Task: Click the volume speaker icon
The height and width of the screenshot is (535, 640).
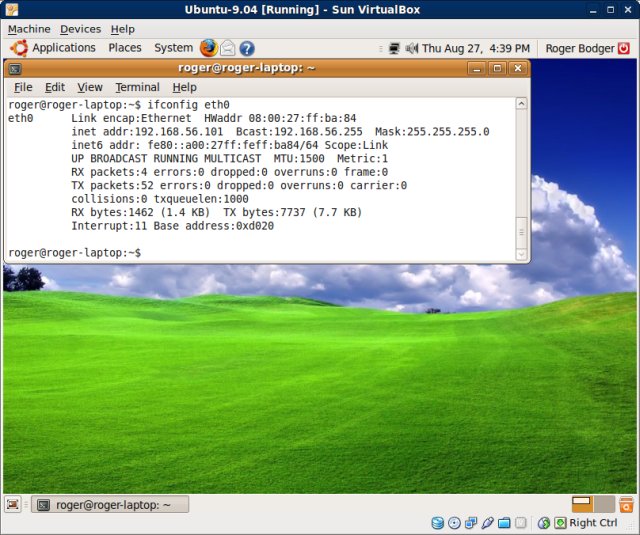Action: point(411,49)
